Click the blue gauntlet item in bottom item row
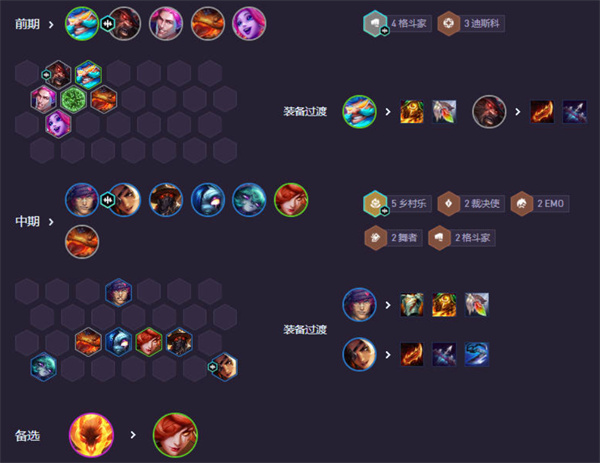Screen dimensions: 600x463 (476, 354)
